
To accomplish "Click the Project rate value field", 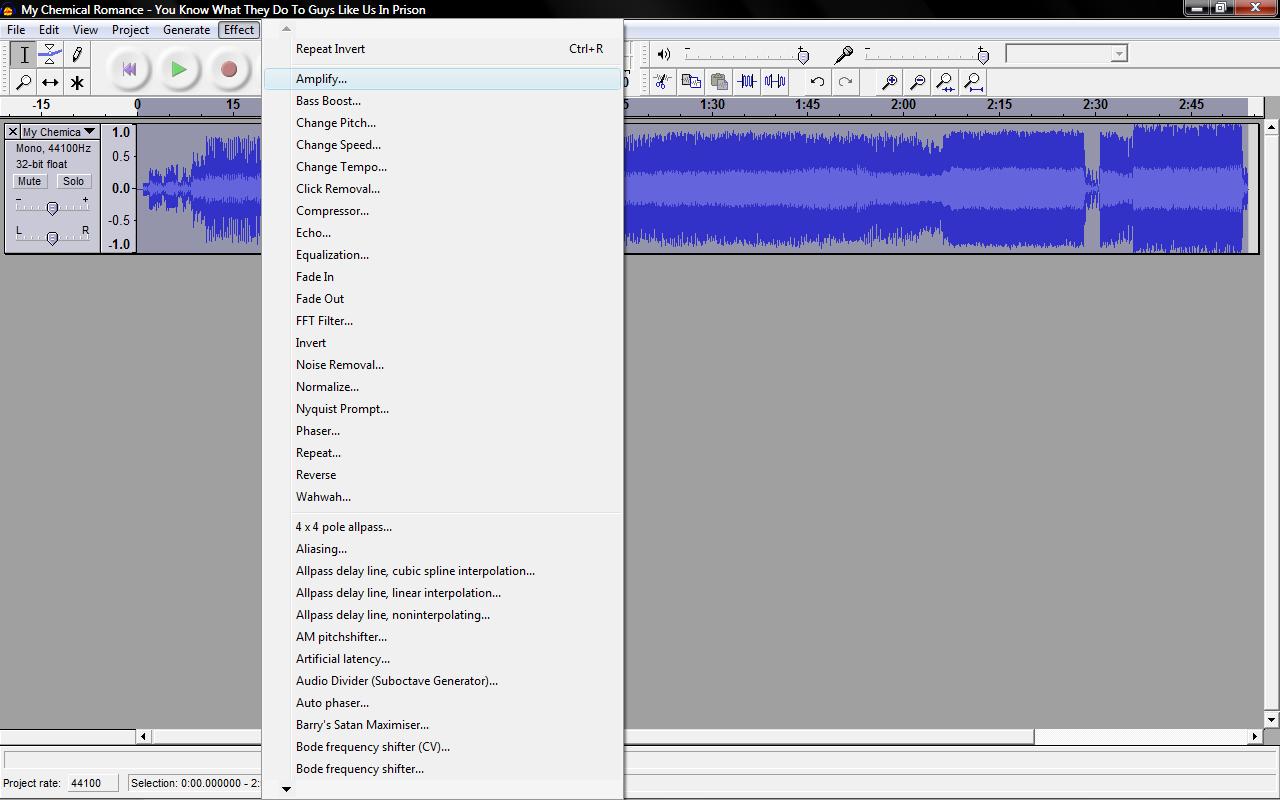I will click(x=92, y=783).
